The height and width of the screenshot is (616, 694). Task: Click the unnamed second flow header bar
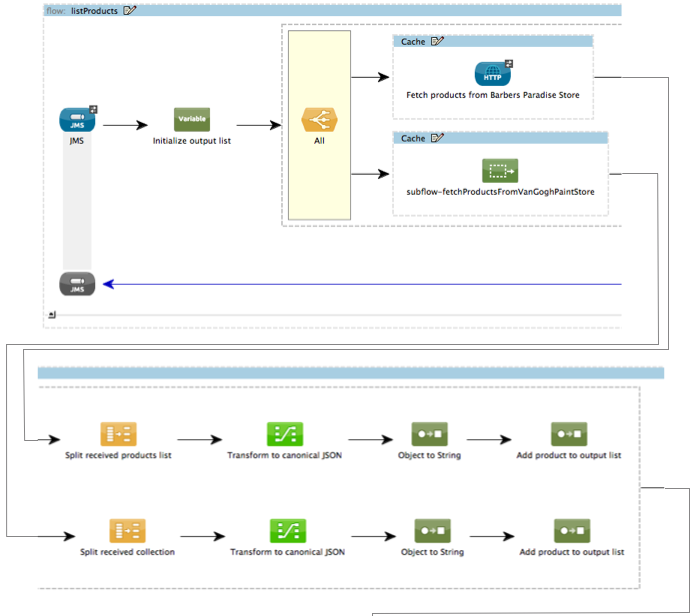tap(350, 373)
